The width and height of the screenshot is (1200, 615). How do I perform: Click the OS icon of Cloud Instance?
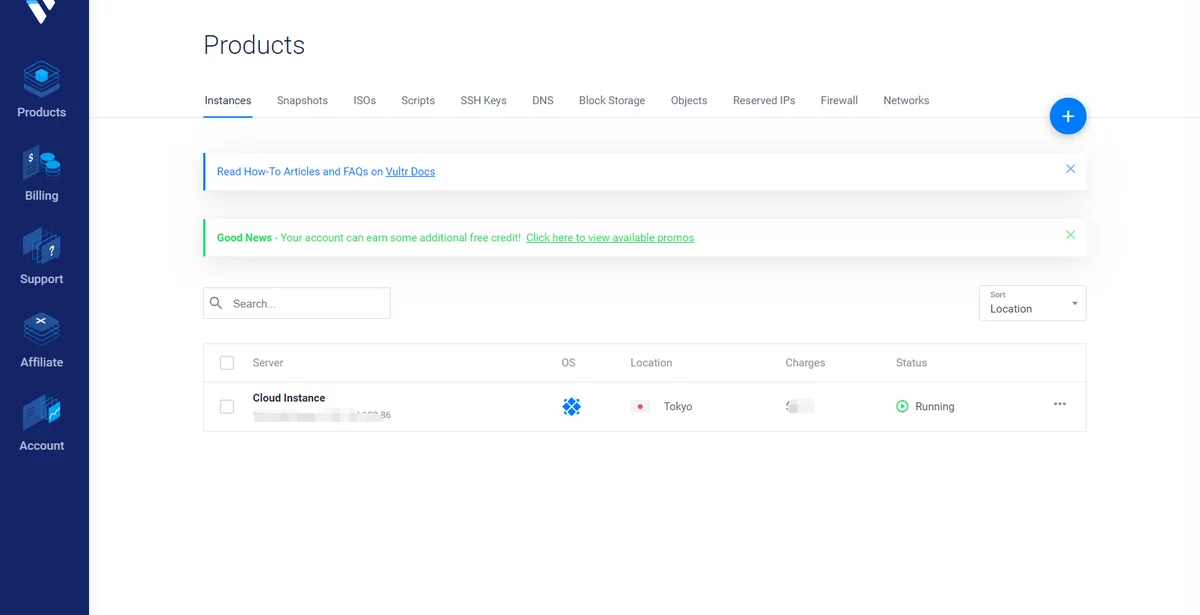[x=571, y=406]
